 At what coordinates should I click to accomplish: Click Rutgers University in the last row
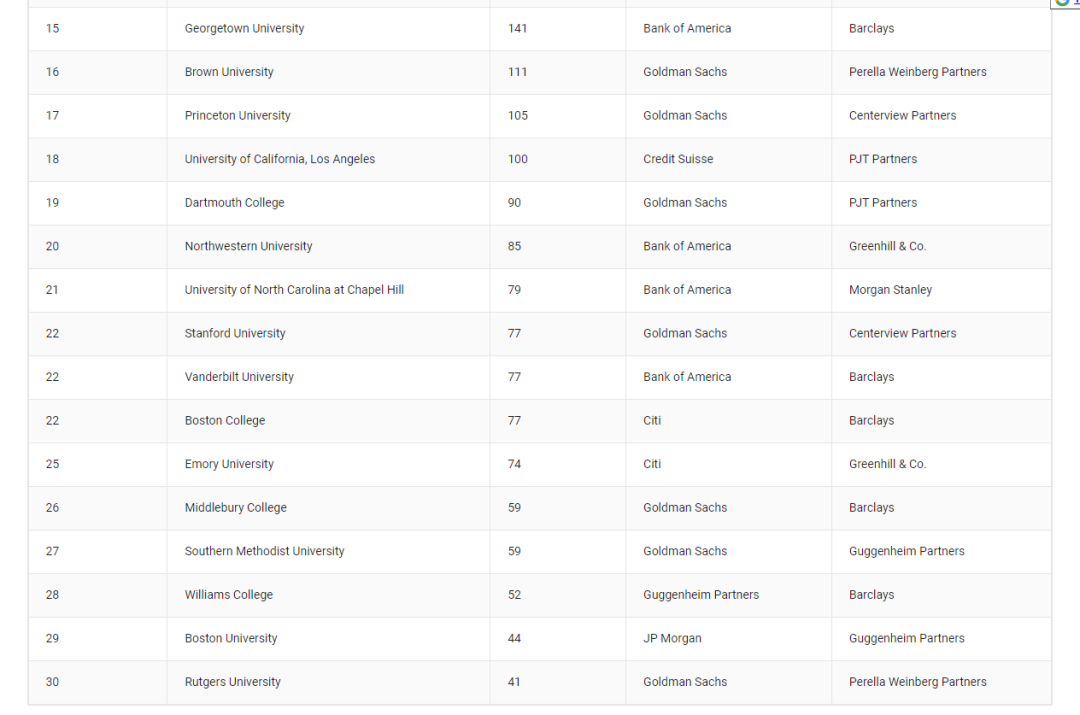[232, 681]
